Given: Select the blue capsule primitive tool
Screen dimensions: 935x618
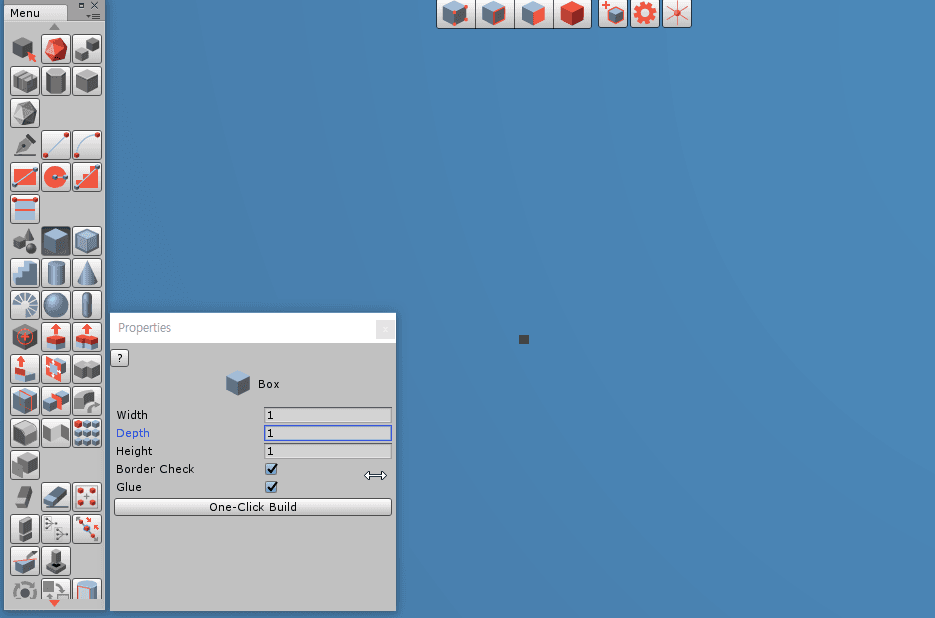Looking at the screenshot, I should [87, 305].
